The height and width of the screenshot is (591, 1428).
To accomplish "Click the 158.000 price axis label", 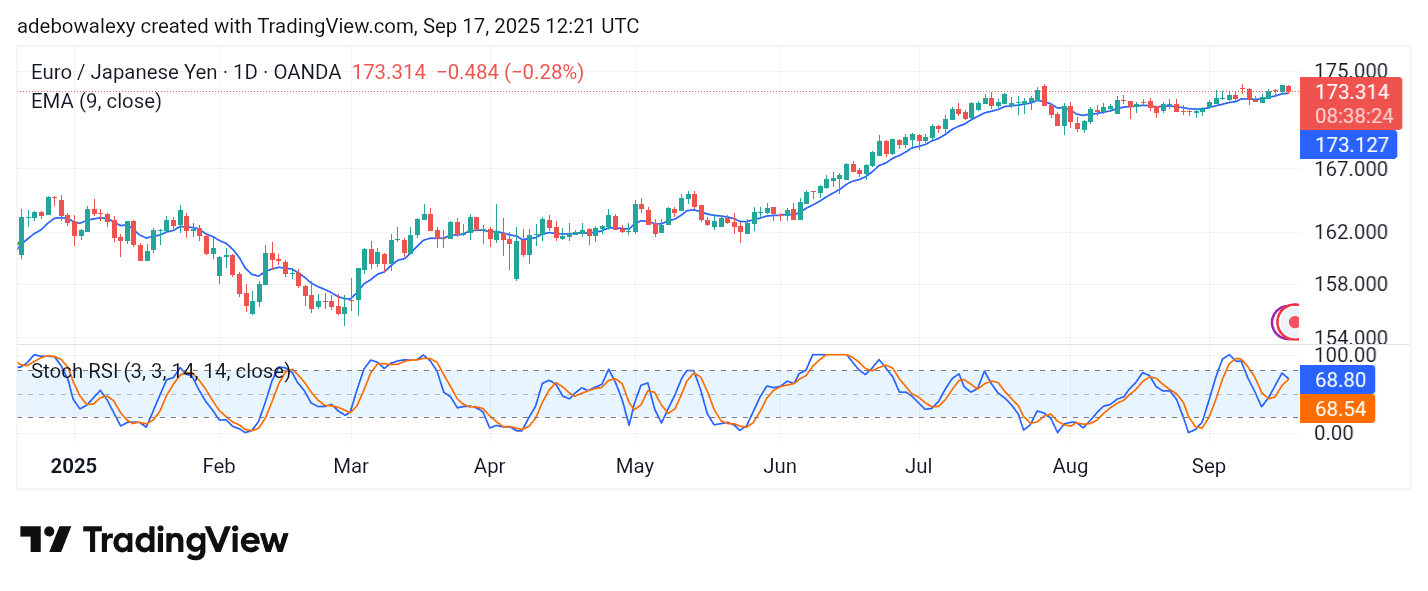I will coord(1351,284).
